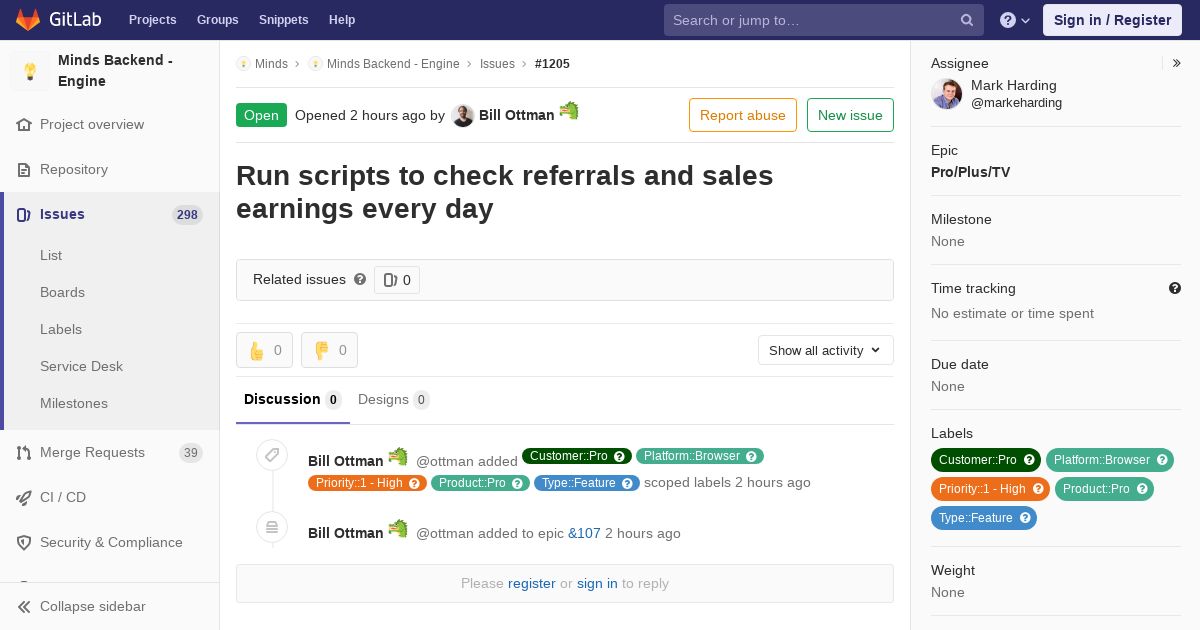Open the Projects menu
Viewport: 1200px width, 630px height.
point(152,20)
